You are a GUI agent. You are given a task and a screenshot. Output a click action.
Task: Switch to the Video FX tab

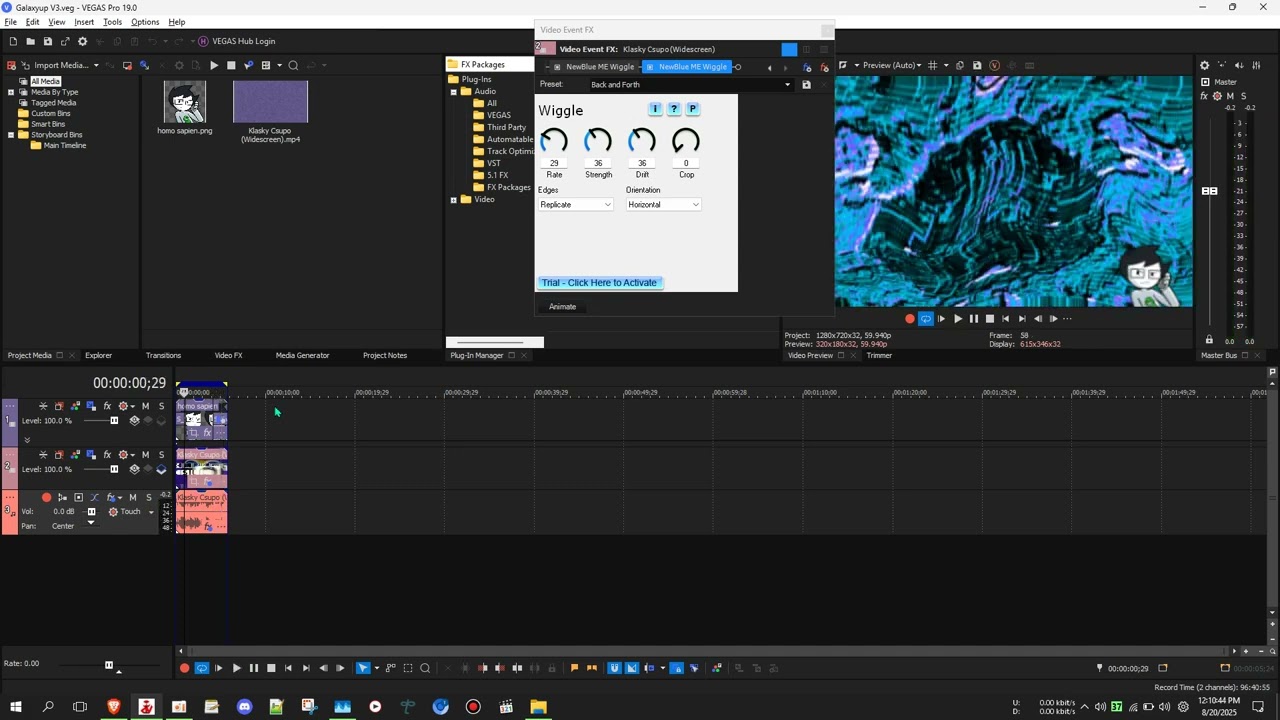[x=228, y=356]
